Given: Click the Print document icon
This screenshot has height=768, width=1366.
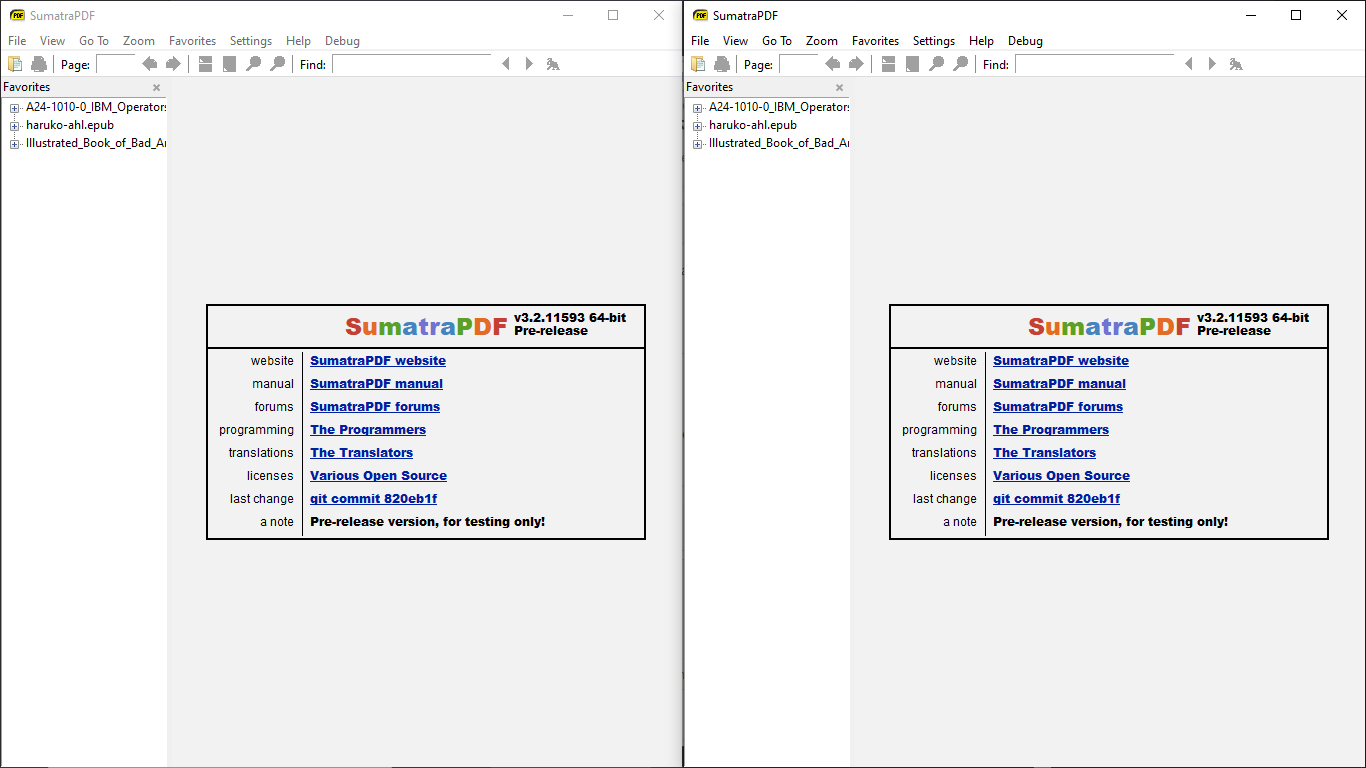Looking at the screenshot, I should pyautogui.click(x=39, y=63).
